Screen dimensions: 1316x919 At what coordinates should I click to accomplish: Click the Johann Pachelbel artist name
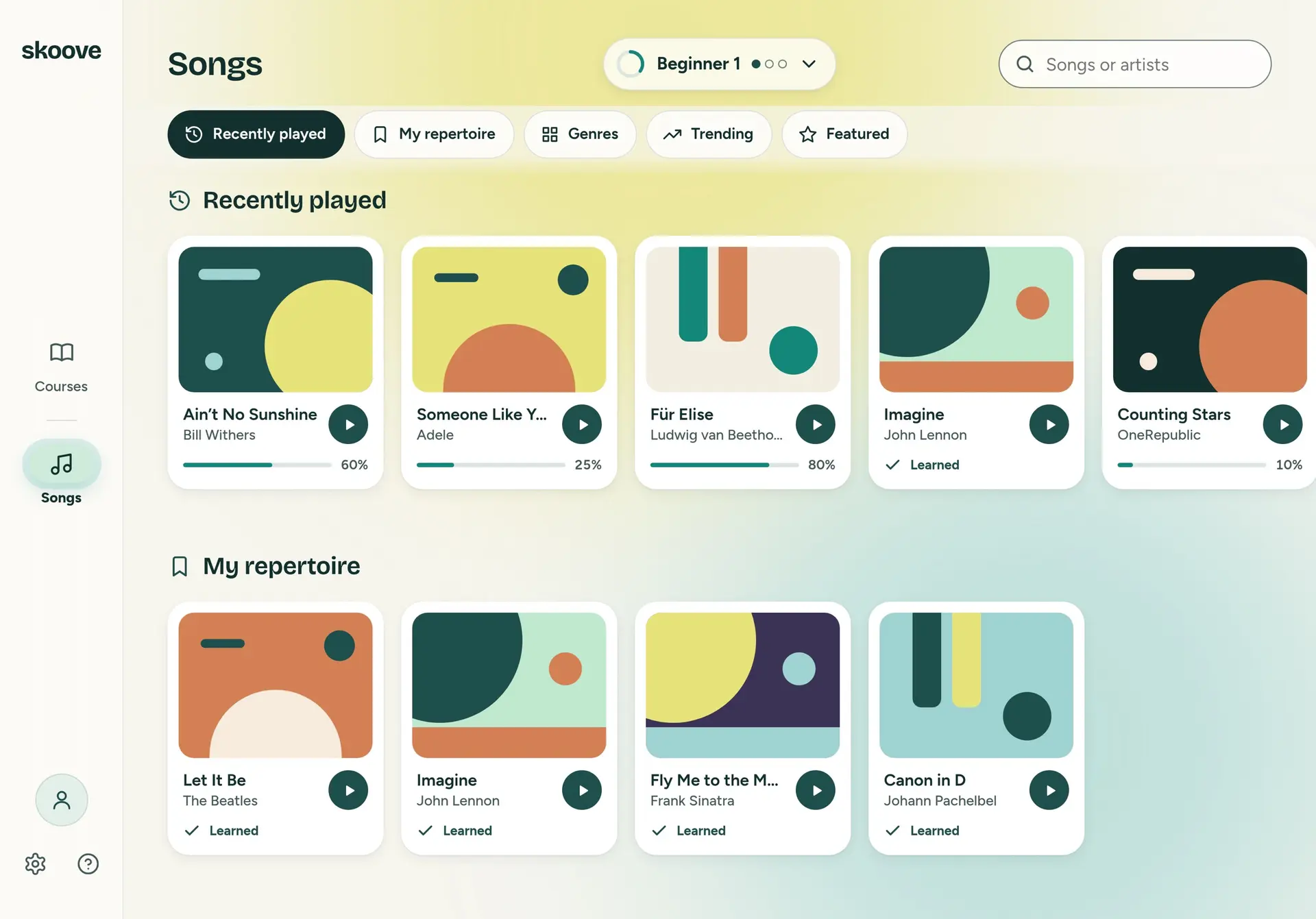pyautogui.click(x=940, y=800)
